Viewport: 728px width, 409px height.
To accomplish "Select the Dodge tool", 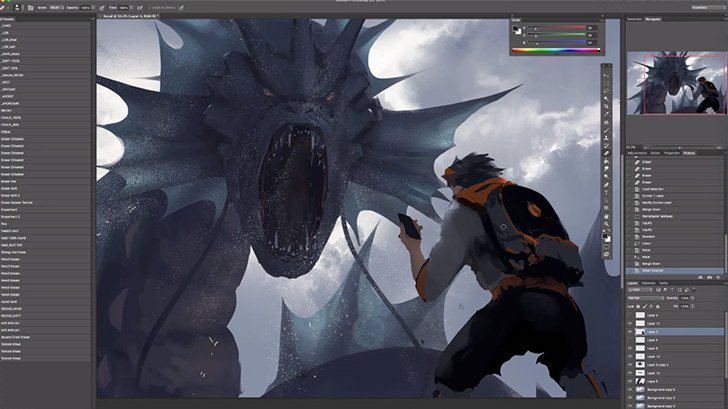I will (x=606, y=176).
